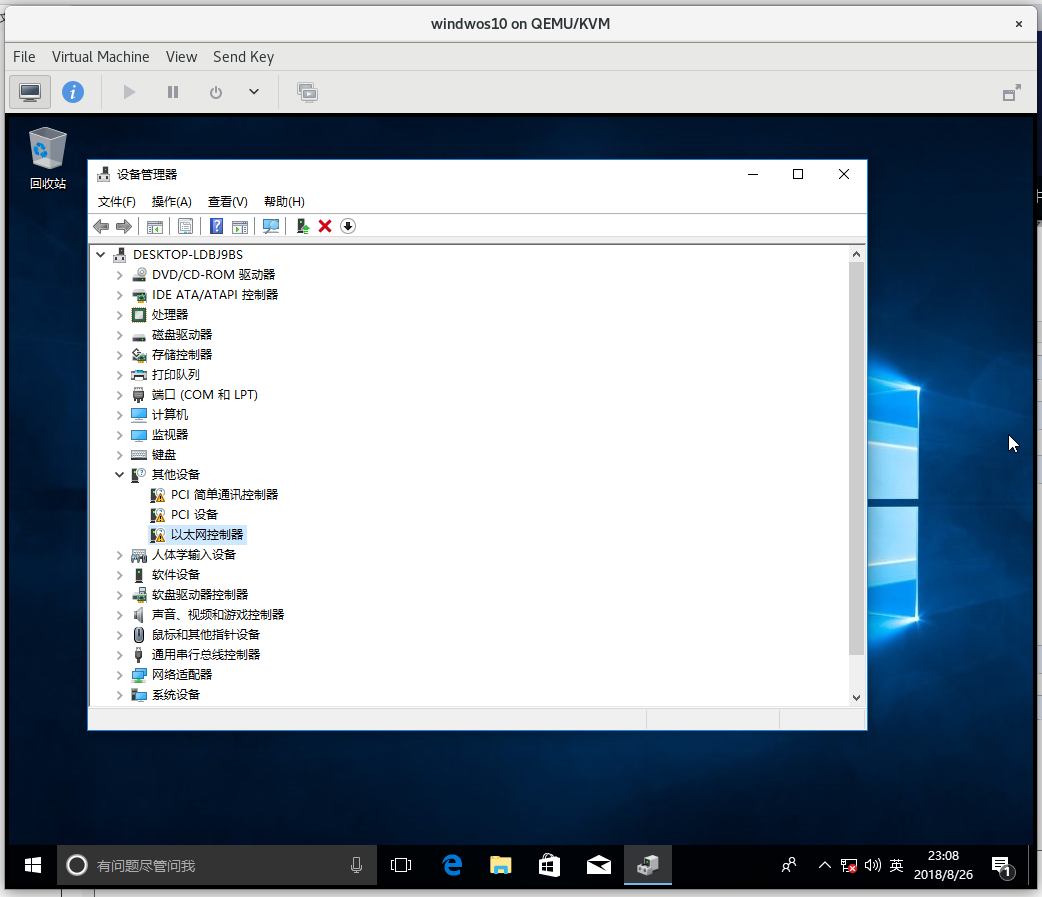Click the device list scrollbar up arrow
Screen dimensions: 1042x897
(x=856, y=254)
